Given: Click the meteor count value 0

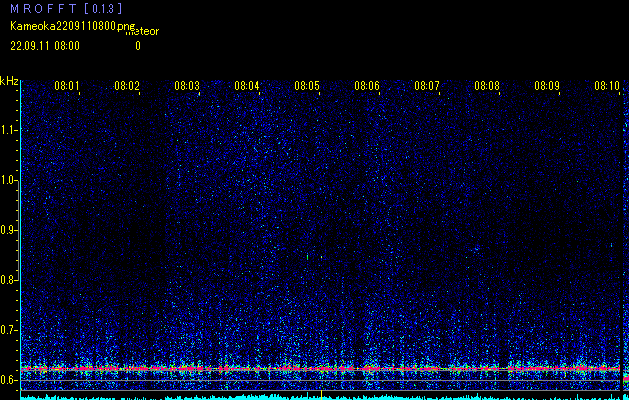Looking at the screenshot, I should 138,46.
